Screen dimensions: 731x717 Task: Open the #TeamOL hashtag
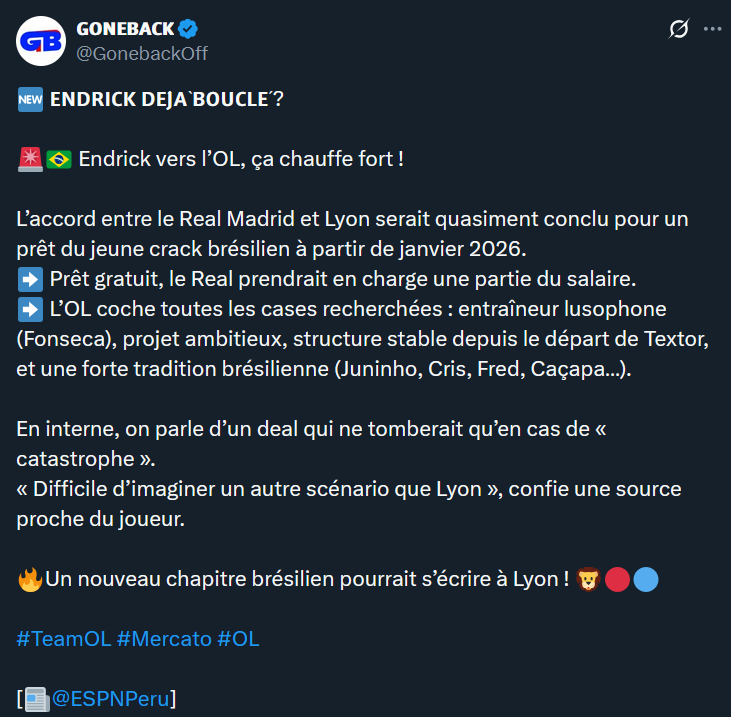(63, 639)
